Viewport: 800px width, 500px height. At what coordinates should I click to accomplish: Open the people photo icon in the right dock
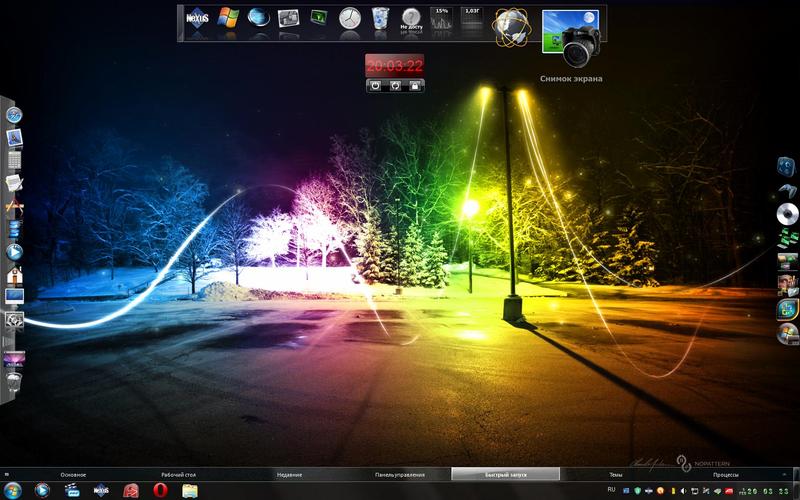point(787,285)
